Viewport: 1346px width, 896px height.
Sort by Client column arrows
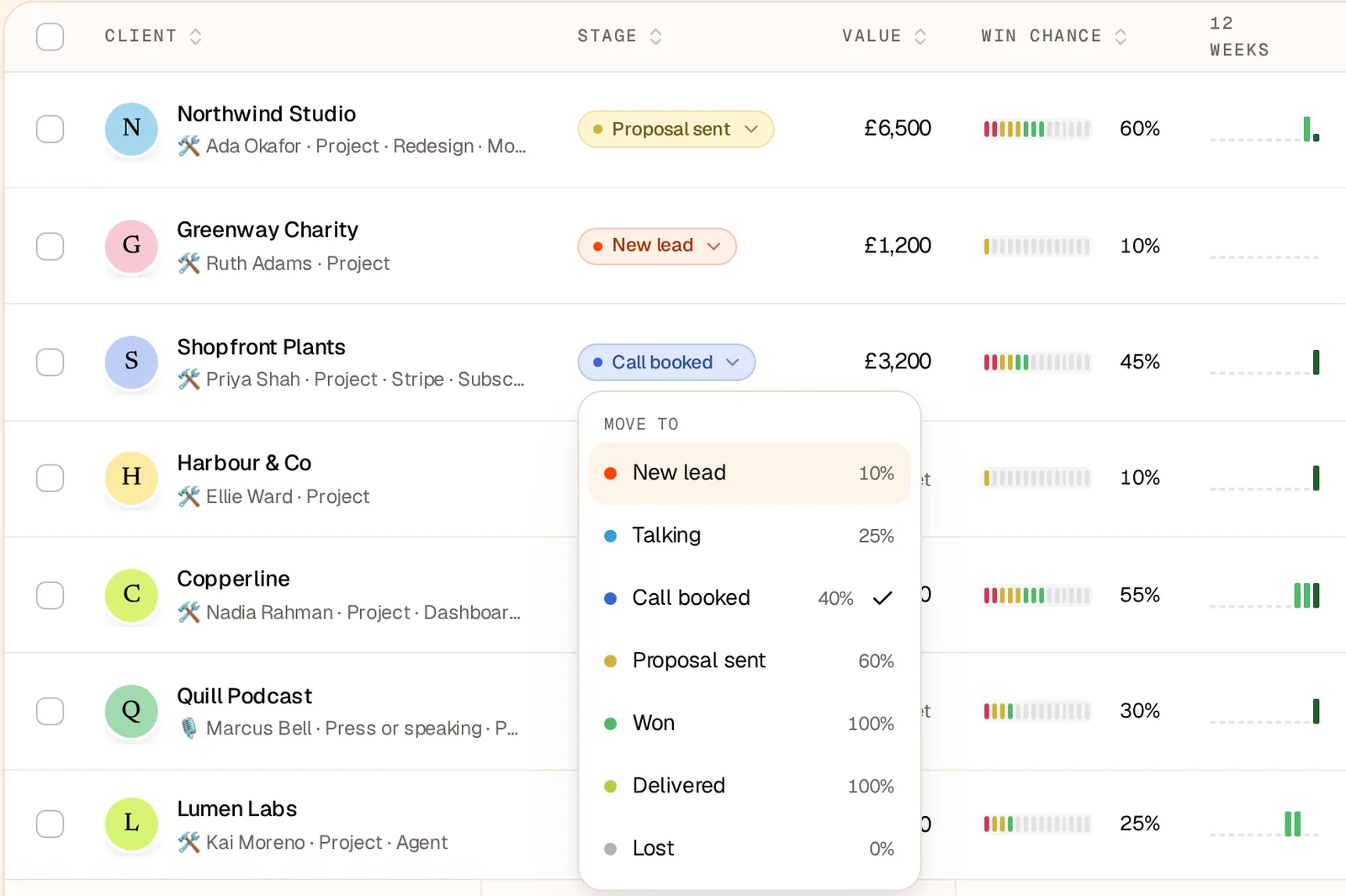[x=195, y=36]
